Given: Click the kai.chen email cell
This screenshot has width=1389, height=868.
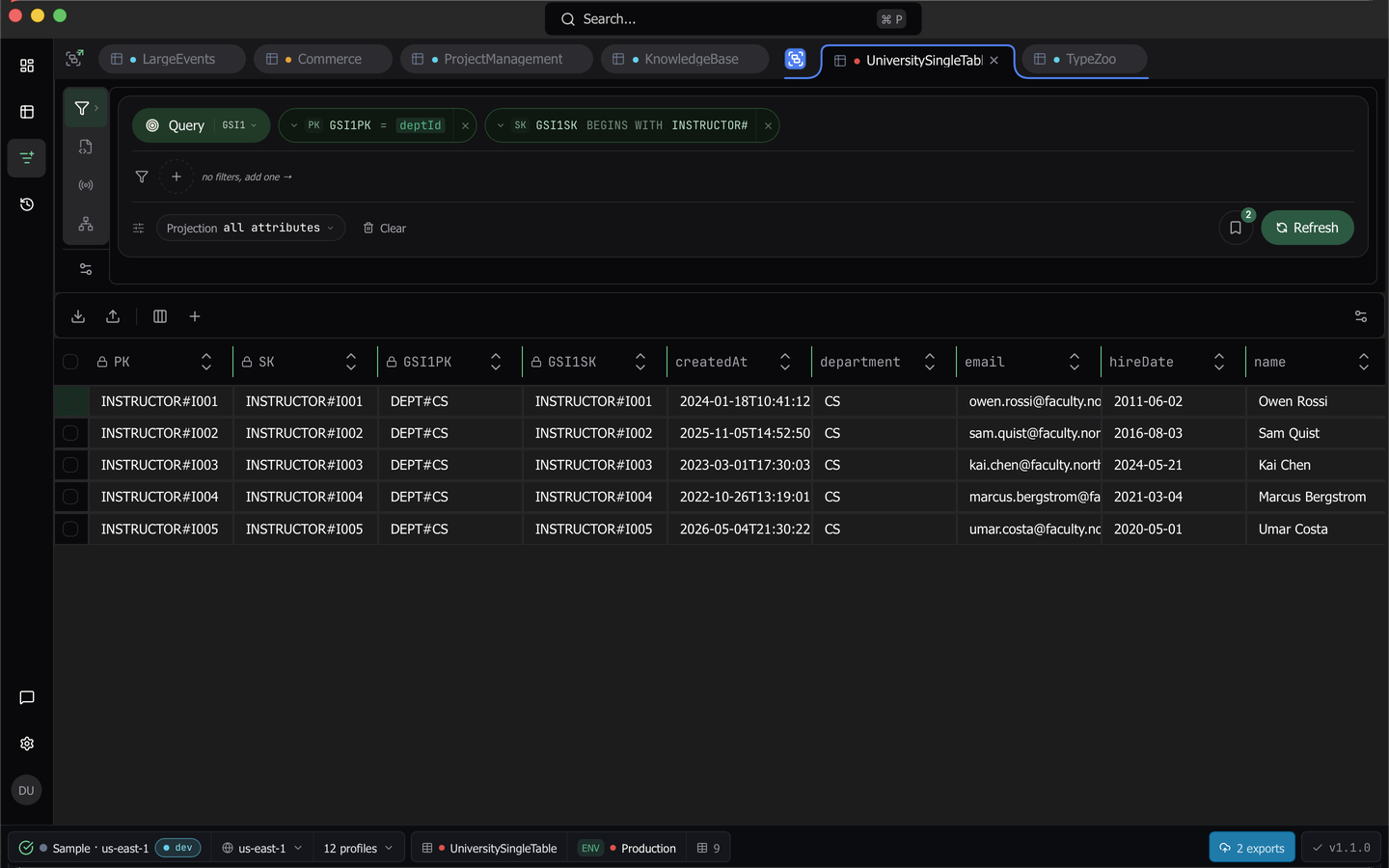Looking at the screenshot, I should click(x=1028, y=465).
